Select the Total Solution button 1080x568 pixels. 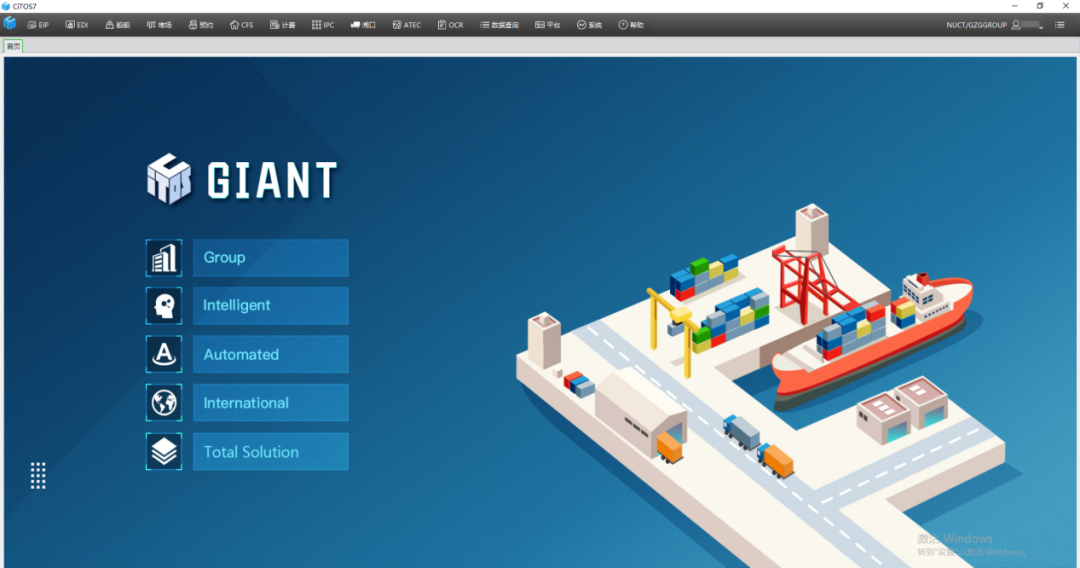(271, 452)
